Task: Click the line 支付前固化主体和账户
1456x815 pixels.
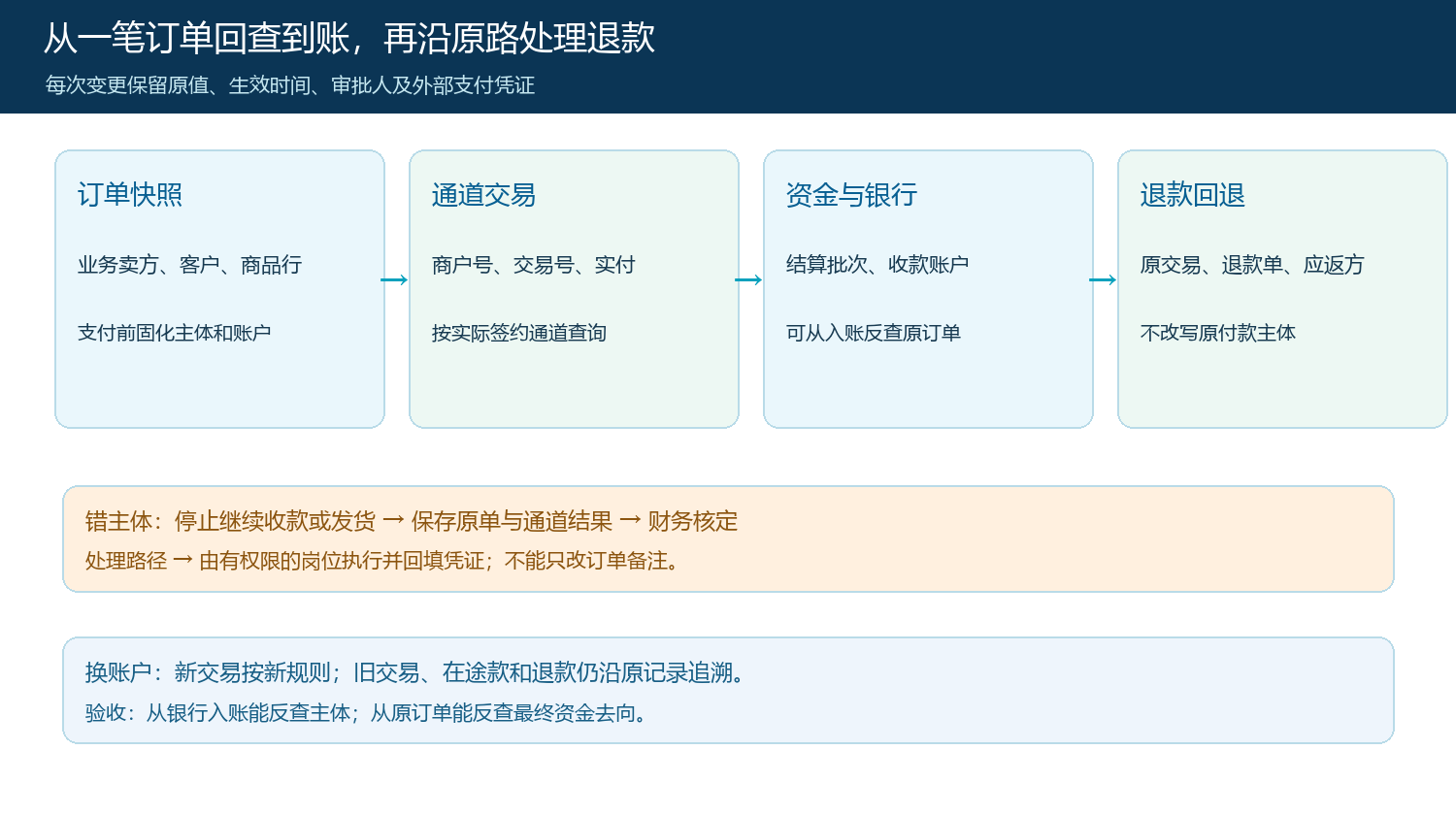Action: coord(175,333)
